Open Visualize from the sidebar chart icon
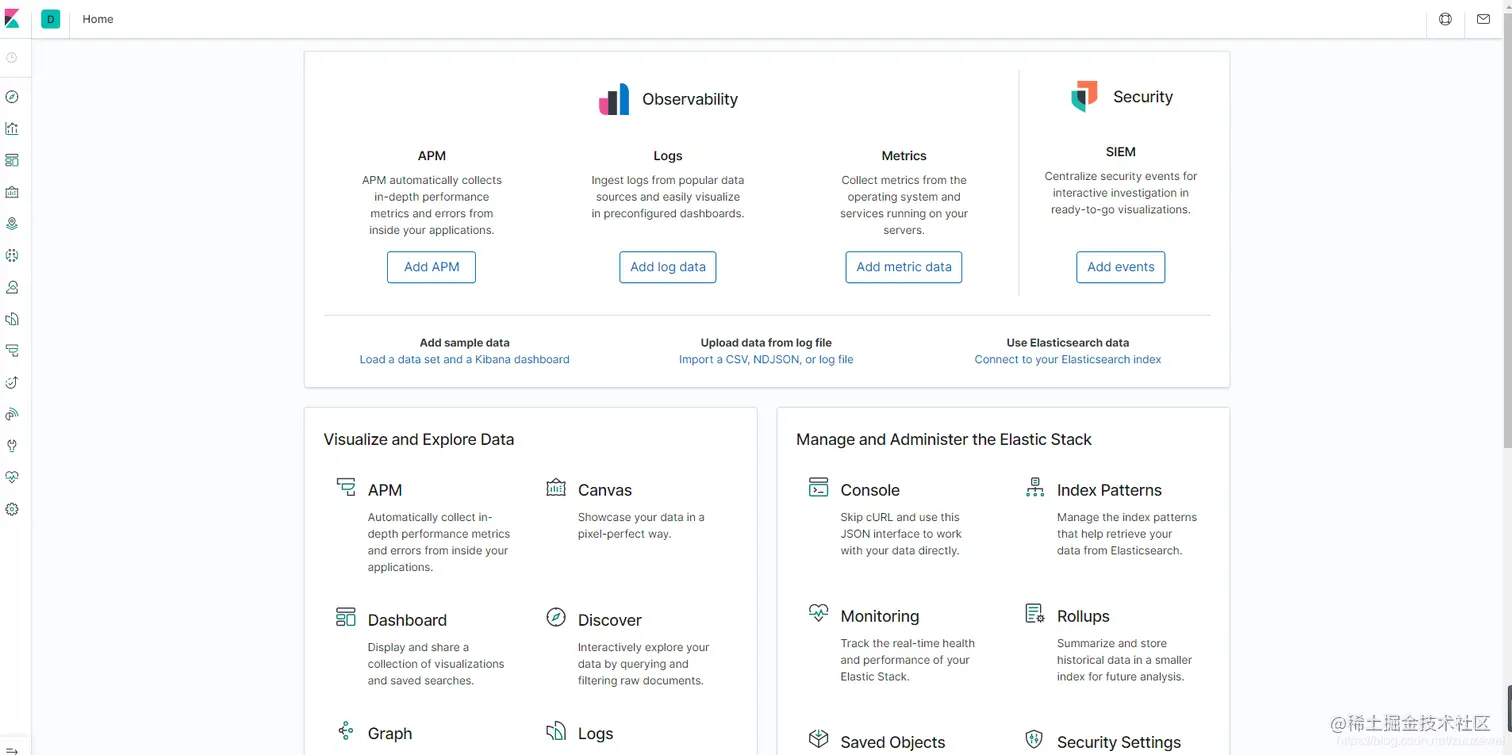This screenshot has width=1512, height=755. coord(12,129)
